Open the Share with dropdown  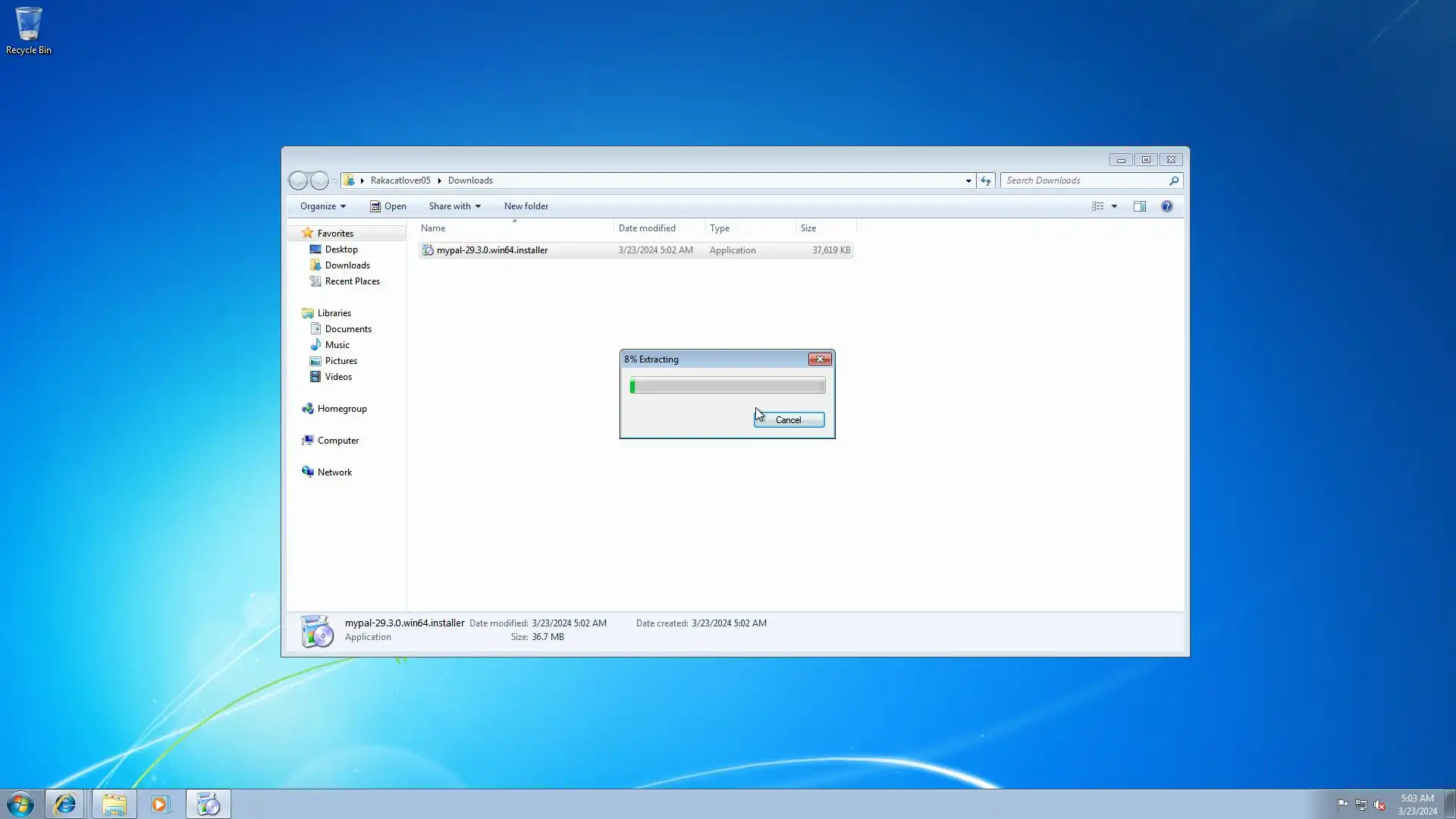click(x=454, y=206)
